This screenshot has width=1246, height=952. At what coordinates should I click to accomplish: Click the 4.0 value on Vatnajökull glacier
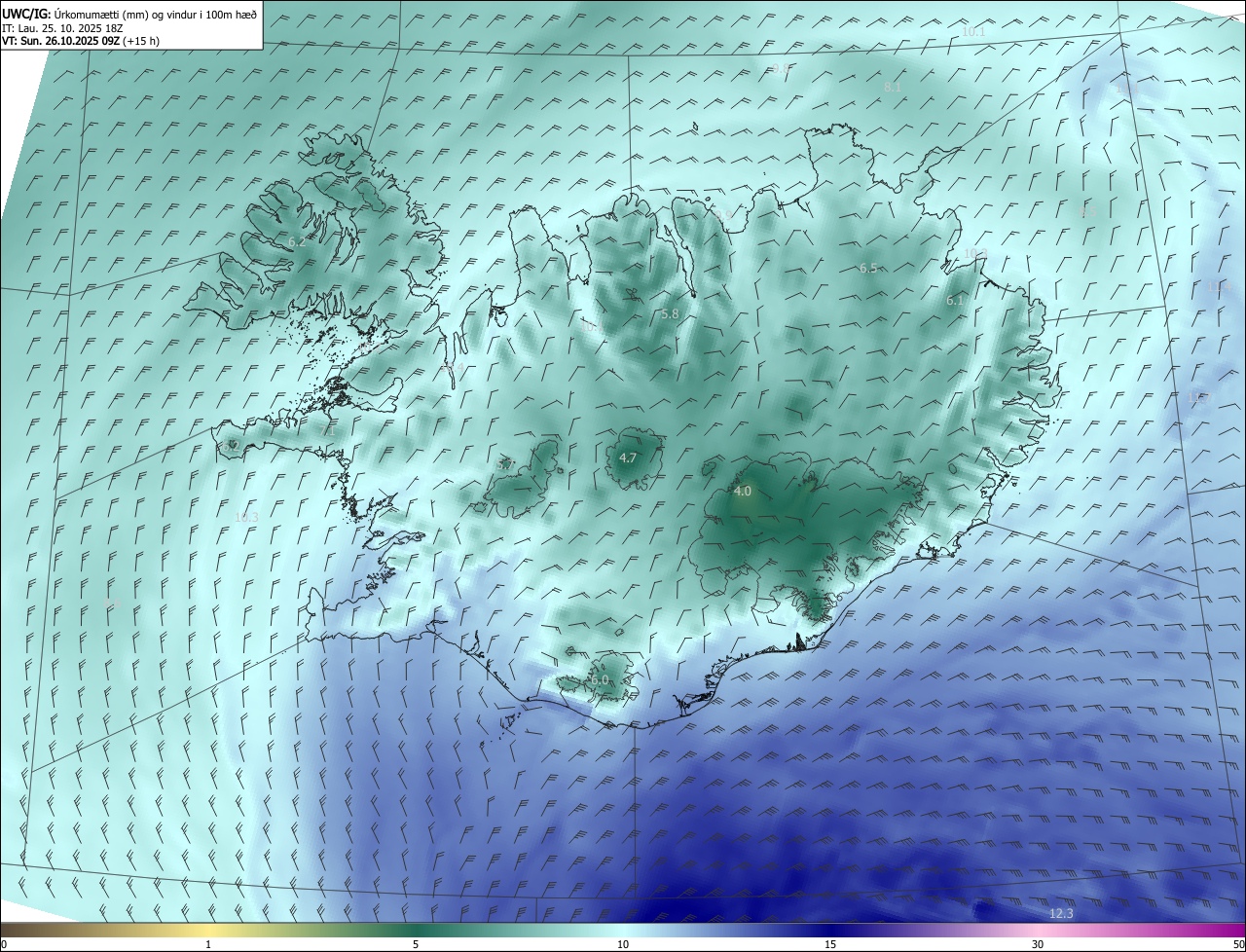coord(743,492)
